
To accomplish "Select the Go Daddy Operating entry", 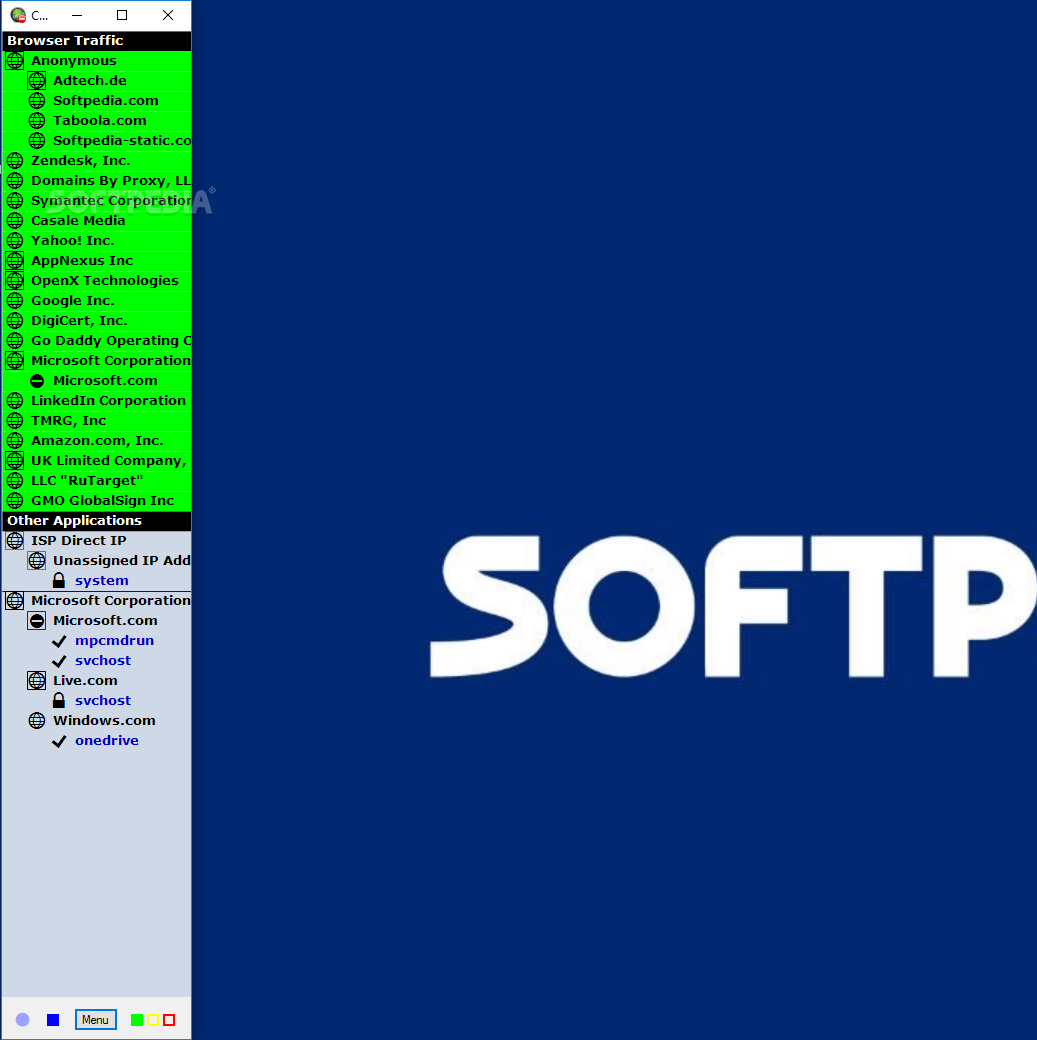I will (97, 341).
